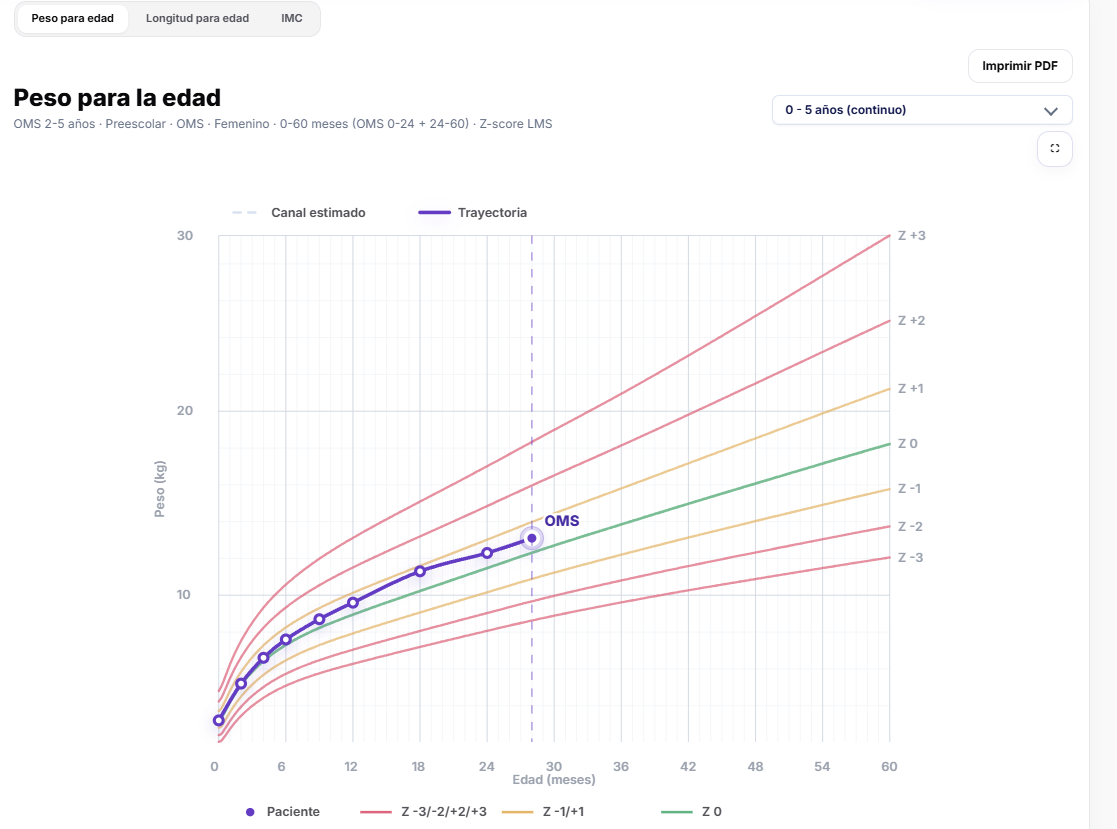Image resolution: width=1117 pixels, height=829 pixels.
Task: Click the Z 0 curve end label
Action: (x=908, y=444)
